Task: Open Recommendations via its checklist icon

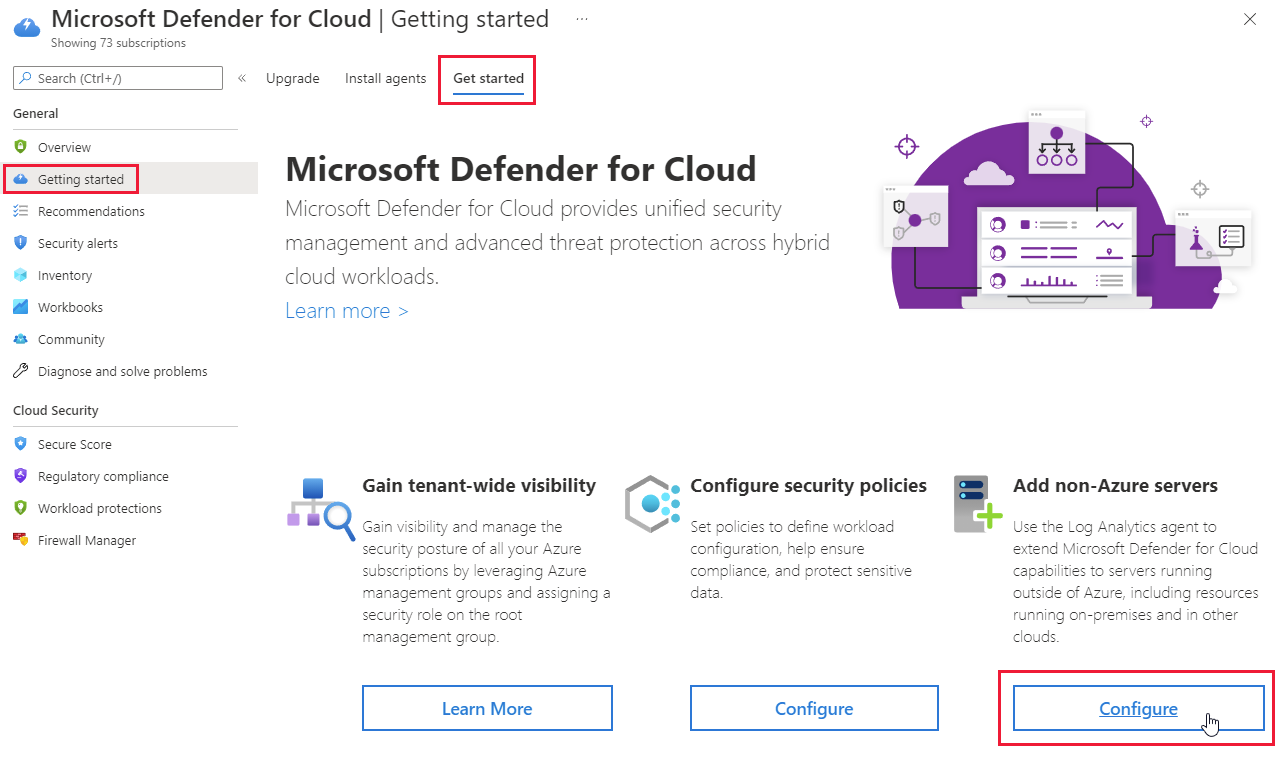Action: [x=20, y=211]
